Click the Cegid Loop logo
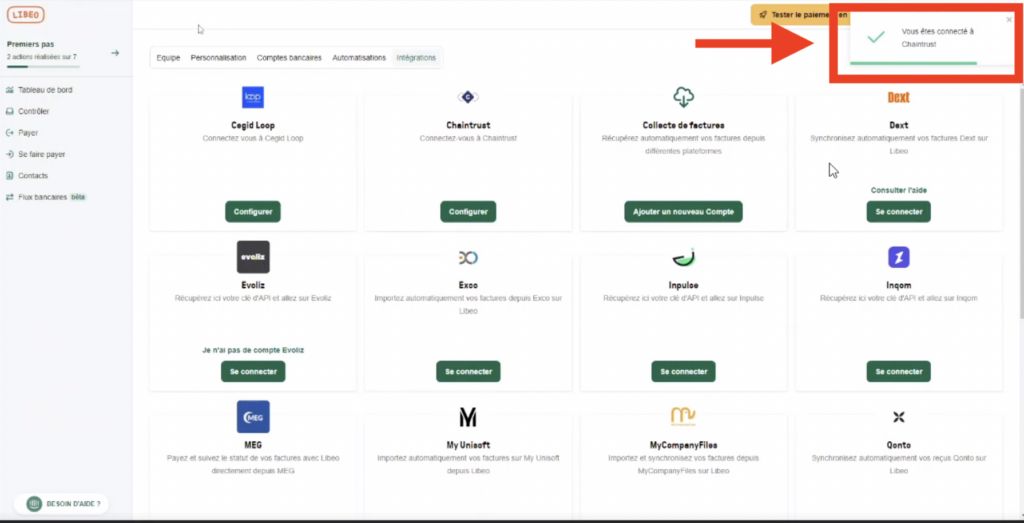This screenshot has width=1024, height=523. 253,97
